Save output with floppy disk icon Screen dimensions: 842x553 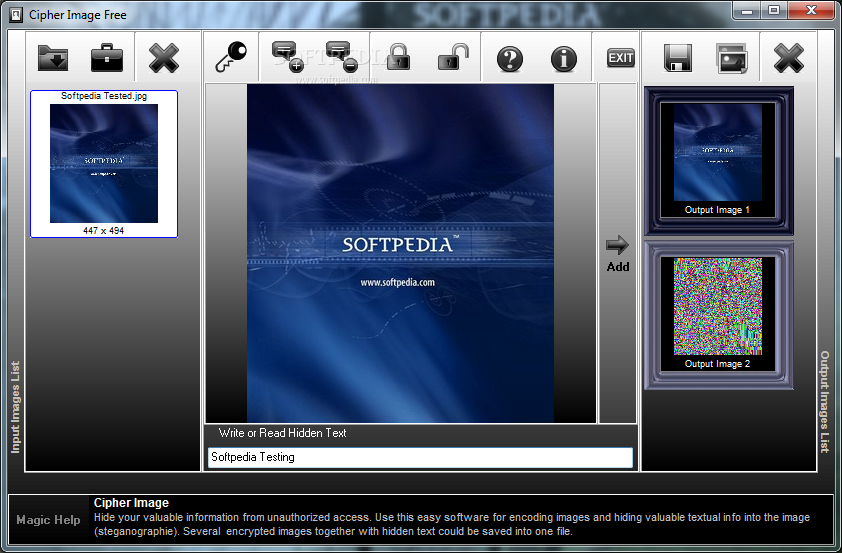click(678, 58)
